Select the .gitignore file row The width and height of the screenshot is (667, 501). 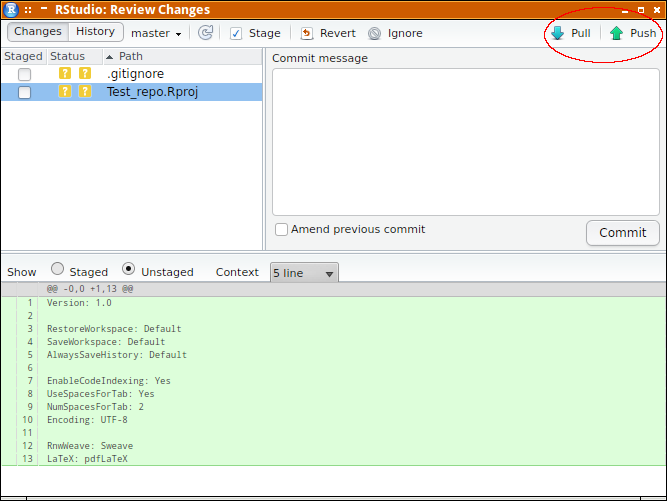tap(131, 74)
